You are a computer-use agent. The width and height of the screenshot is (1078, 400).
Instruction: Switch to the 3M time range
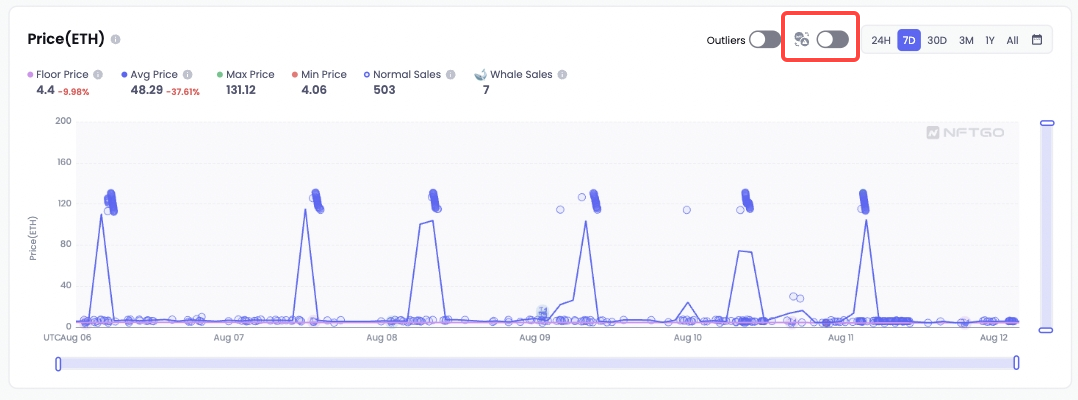pos(966,40)
